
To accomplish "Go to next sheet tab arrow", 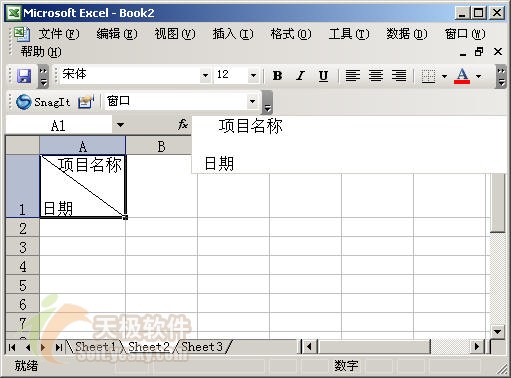I will pyautogui.click(x=43, y=347).
